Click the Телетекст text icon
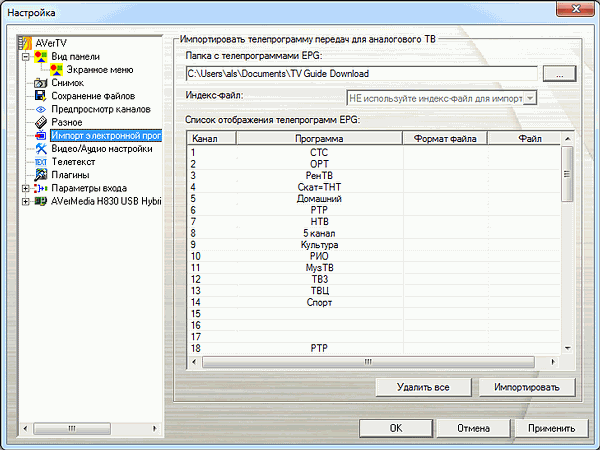600x450 pixels. 41,161
